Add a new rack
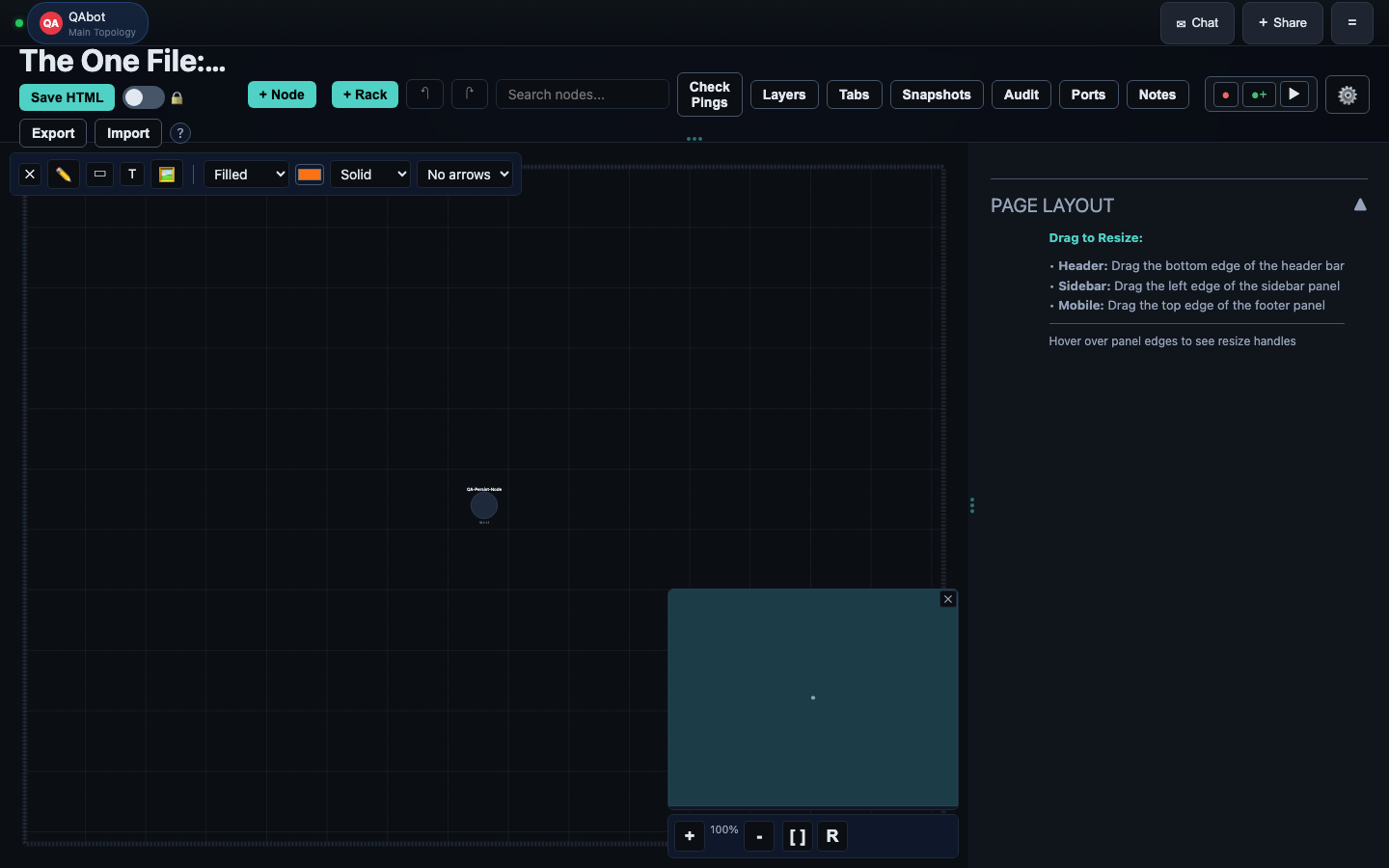The image size is (1389, 868). [x=365, y=95]
